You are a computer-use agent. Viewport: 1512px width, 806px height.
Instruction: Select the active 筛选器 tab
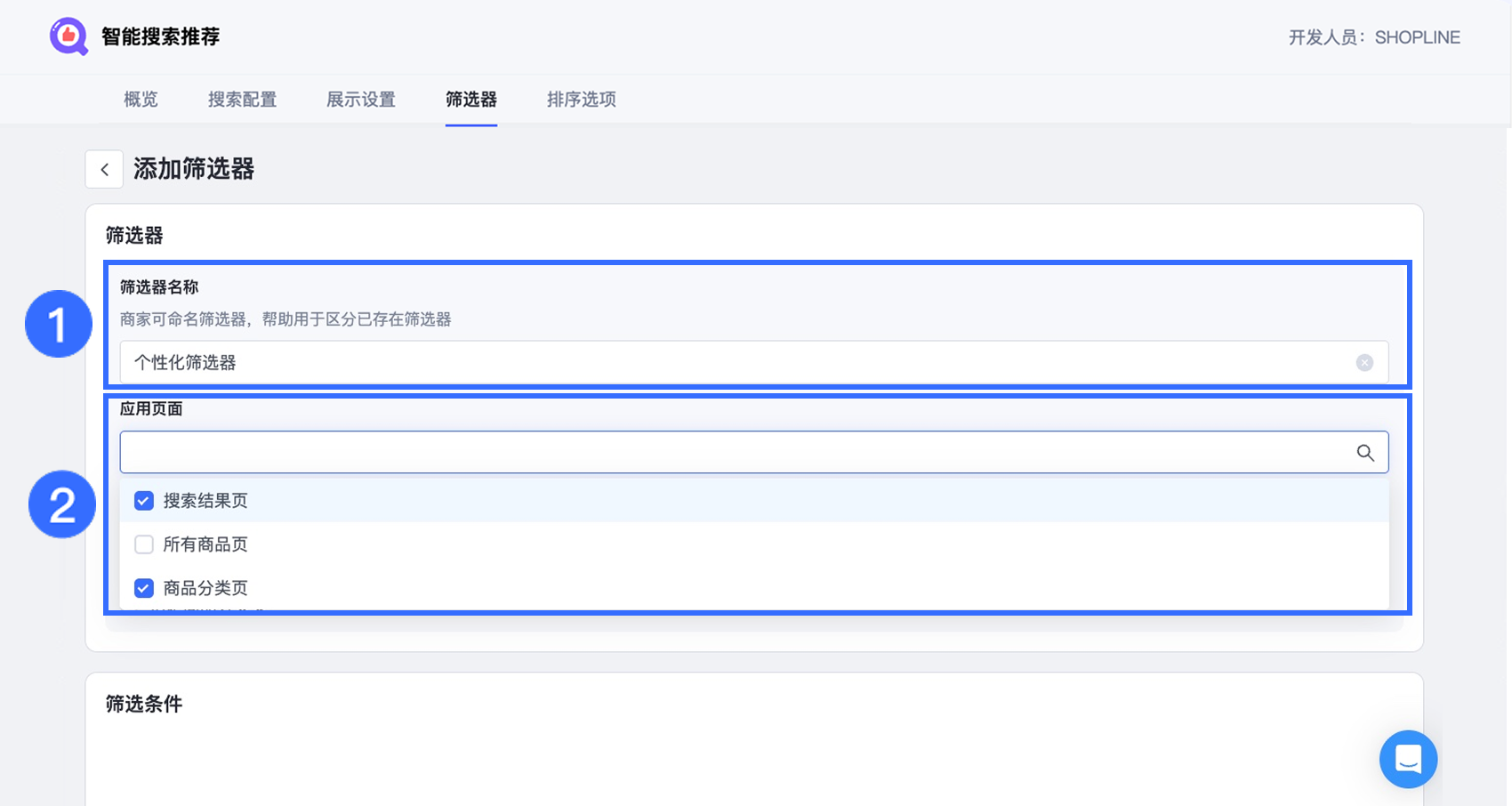471,100
